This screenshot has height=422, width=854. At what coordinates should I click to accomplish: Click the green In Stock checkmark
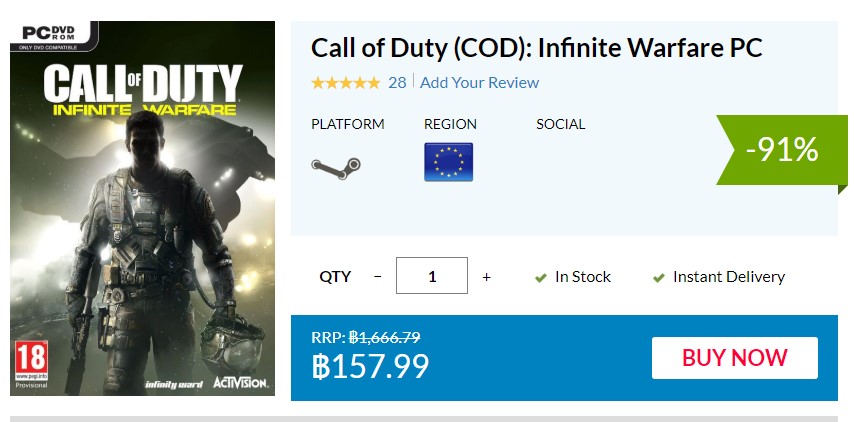tap(541, 277)
